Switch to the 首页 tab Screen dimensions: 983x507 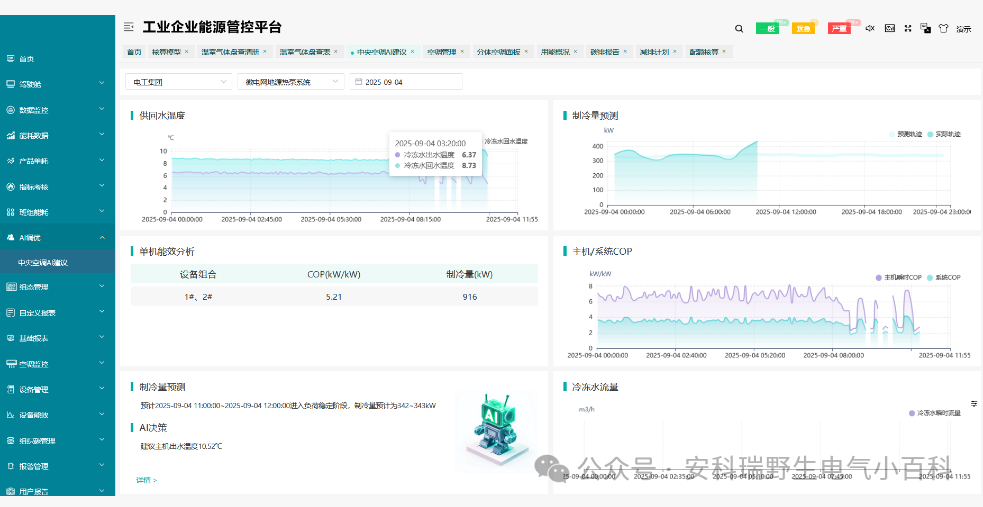(x=134, y=51)
